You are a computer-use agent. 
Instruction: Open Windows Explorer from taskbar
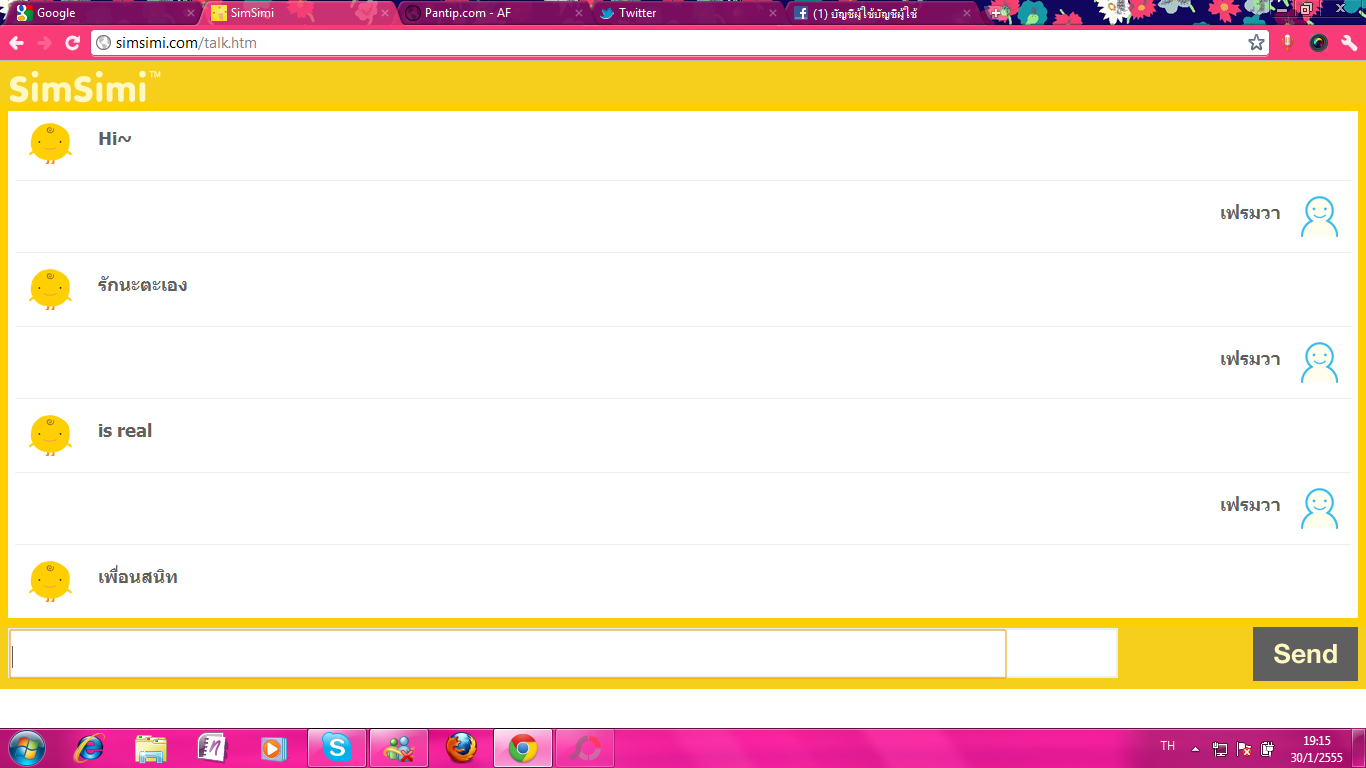point(151,748)
